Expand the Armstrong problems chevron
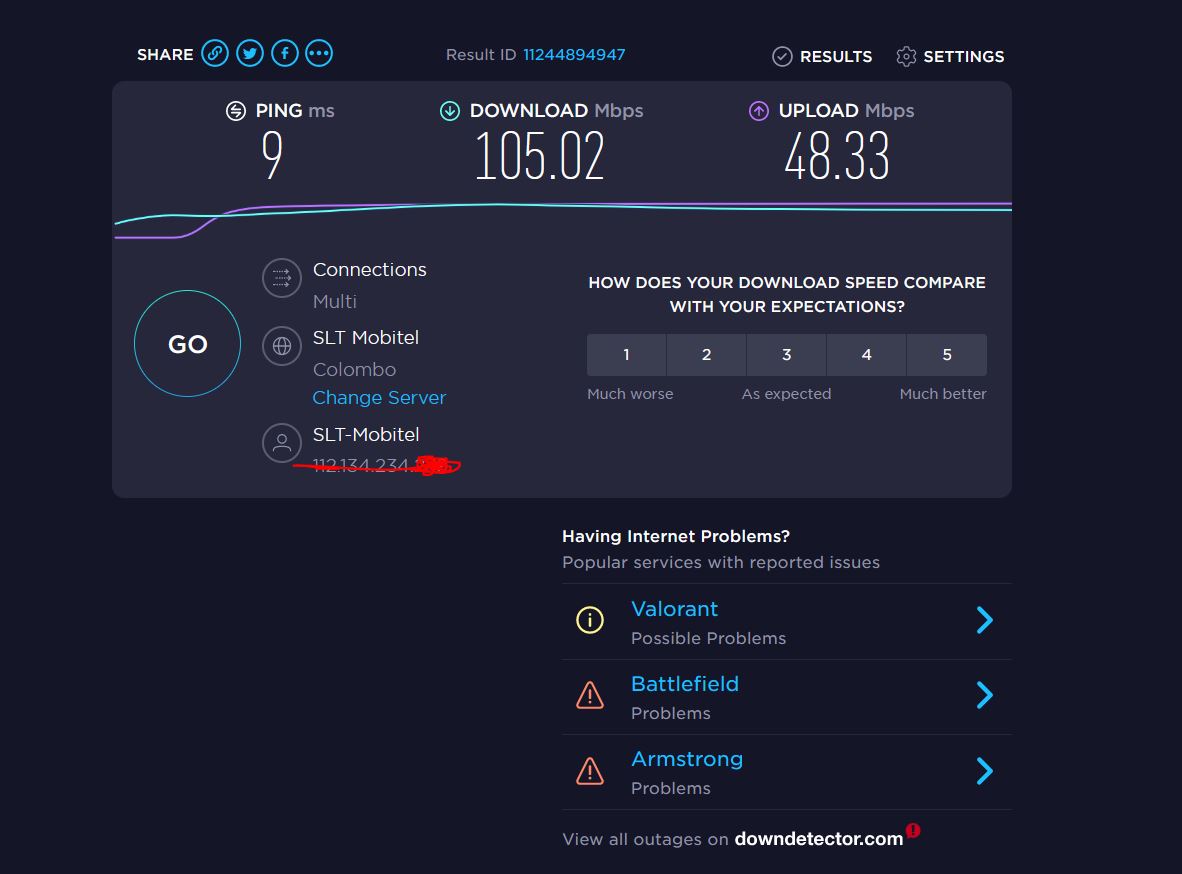 pos(984,771)
